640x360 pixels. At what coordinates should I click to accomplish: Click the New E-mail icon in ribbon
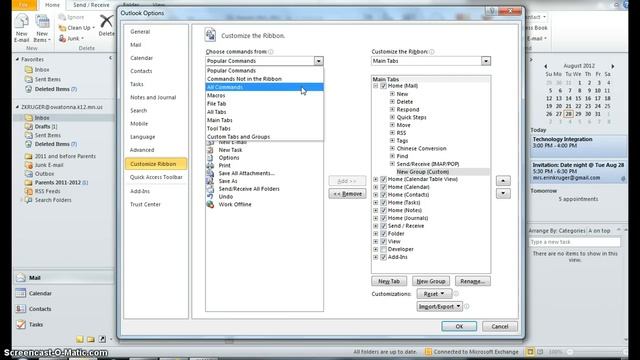[22, 22]
